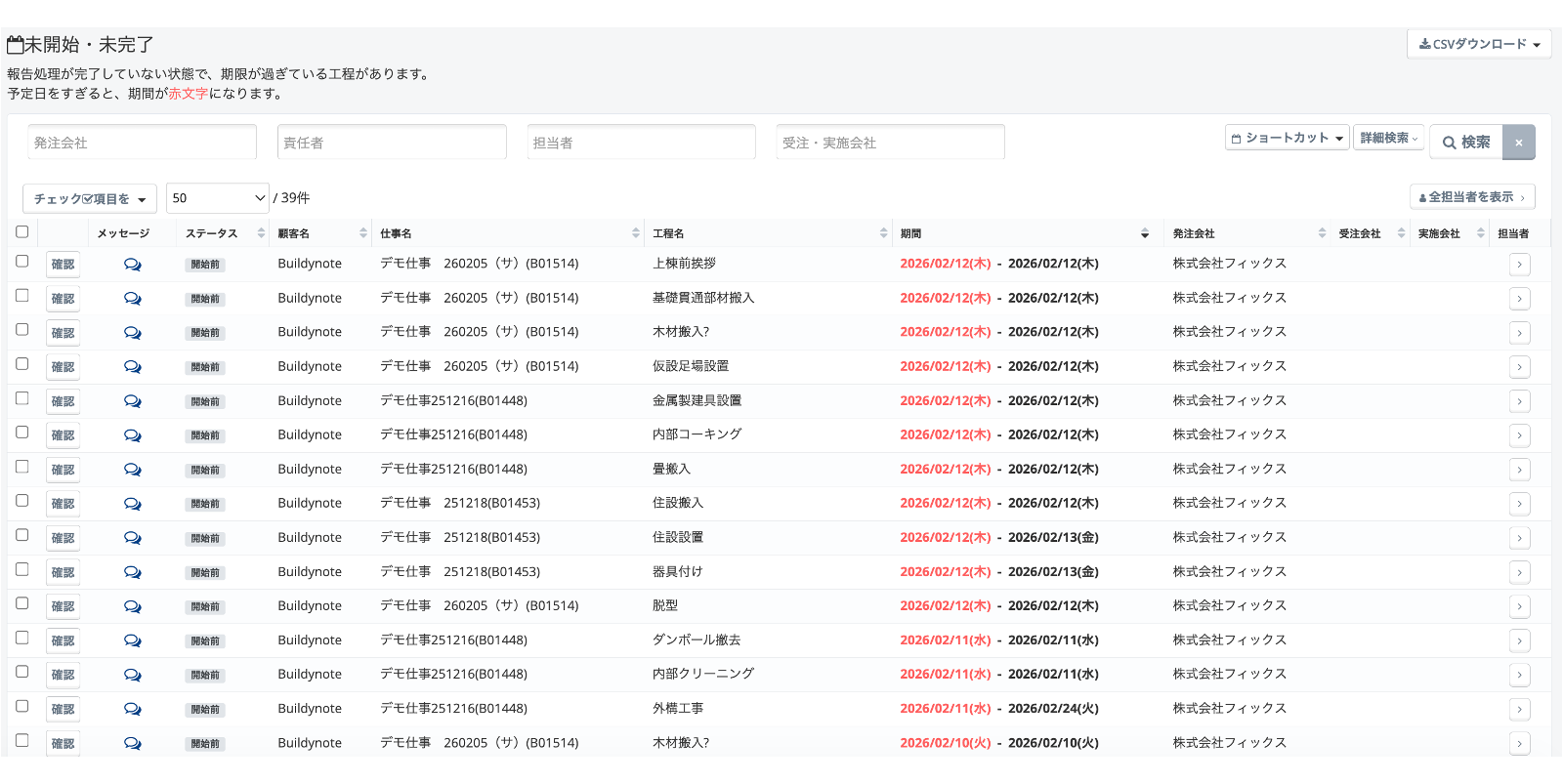
Task: Expand 詳細検索 advanced search options
Action: coord(1388,138)
